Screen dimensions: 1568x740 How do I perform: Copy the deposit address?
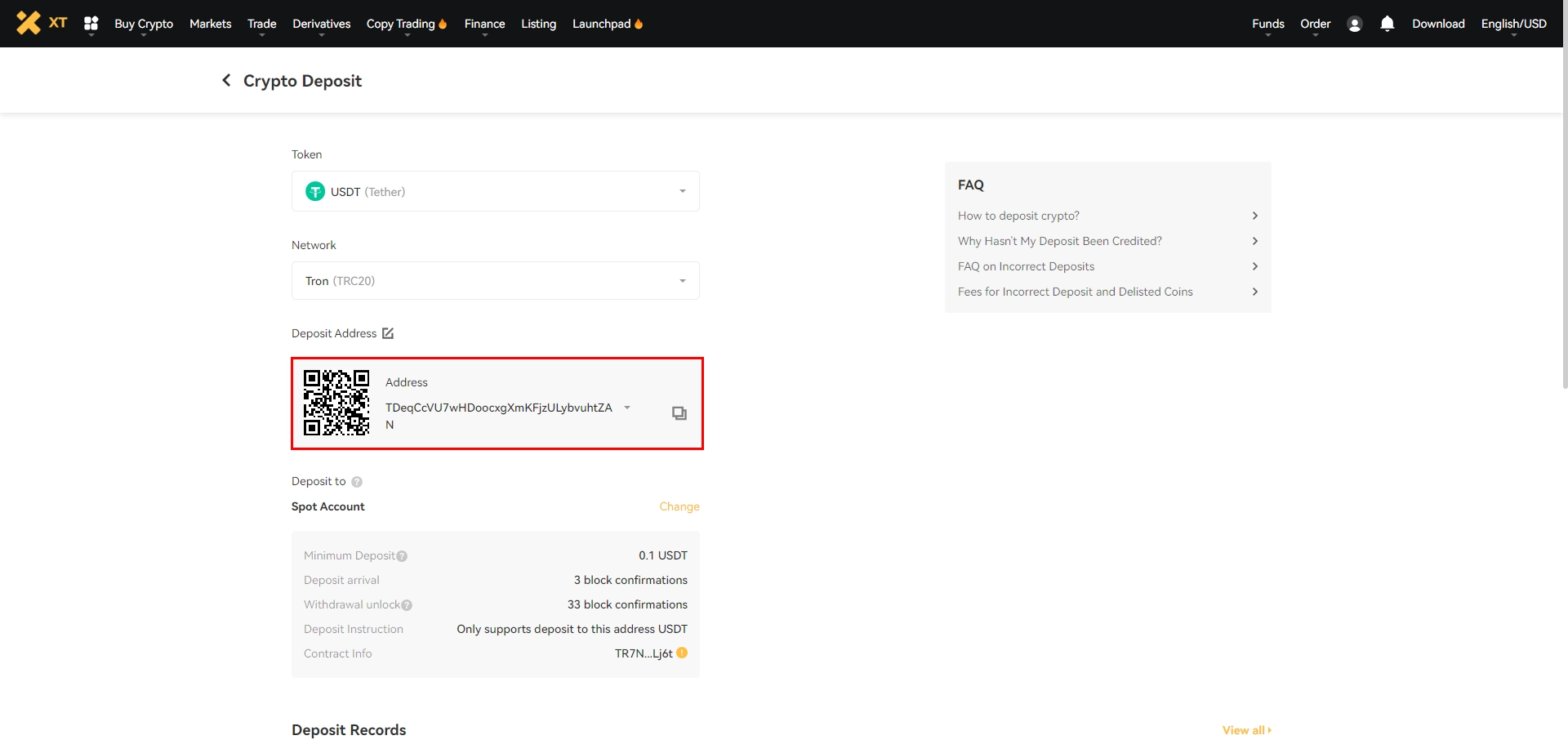coord(679,413)
